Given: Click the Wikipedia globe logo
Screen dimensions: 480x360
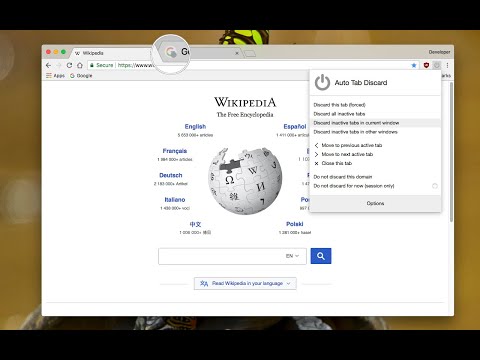Looking at the screenshot, I should point(245,181).
